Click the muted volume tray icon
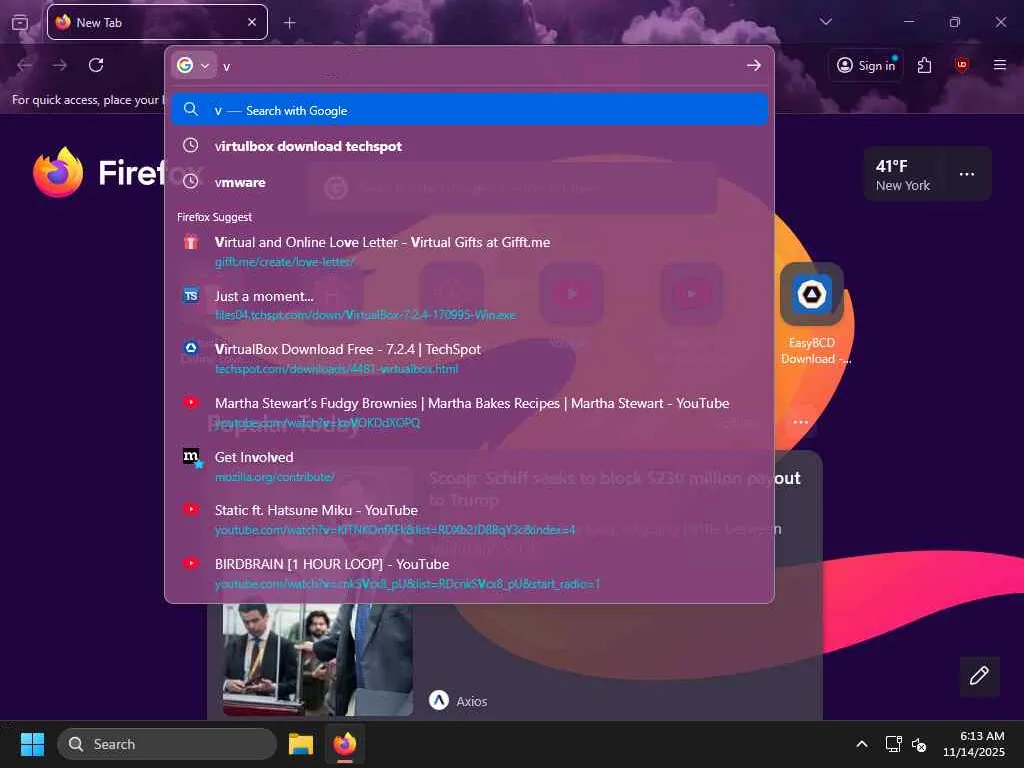Viewport: 1024px width, 768px height. coord(919,744)
